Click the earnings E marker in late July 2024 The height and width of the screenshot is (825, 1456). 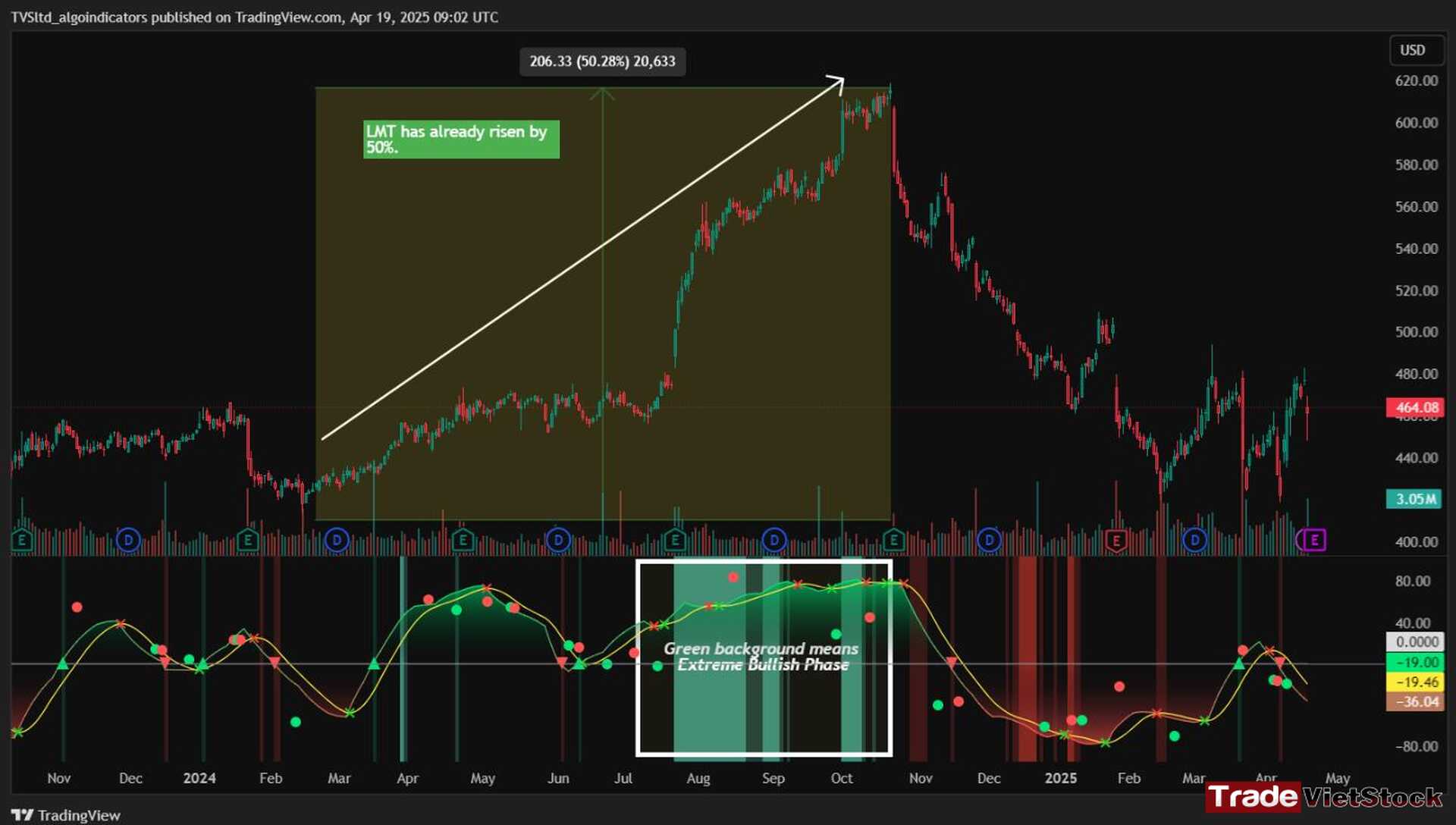click(674, 541)
